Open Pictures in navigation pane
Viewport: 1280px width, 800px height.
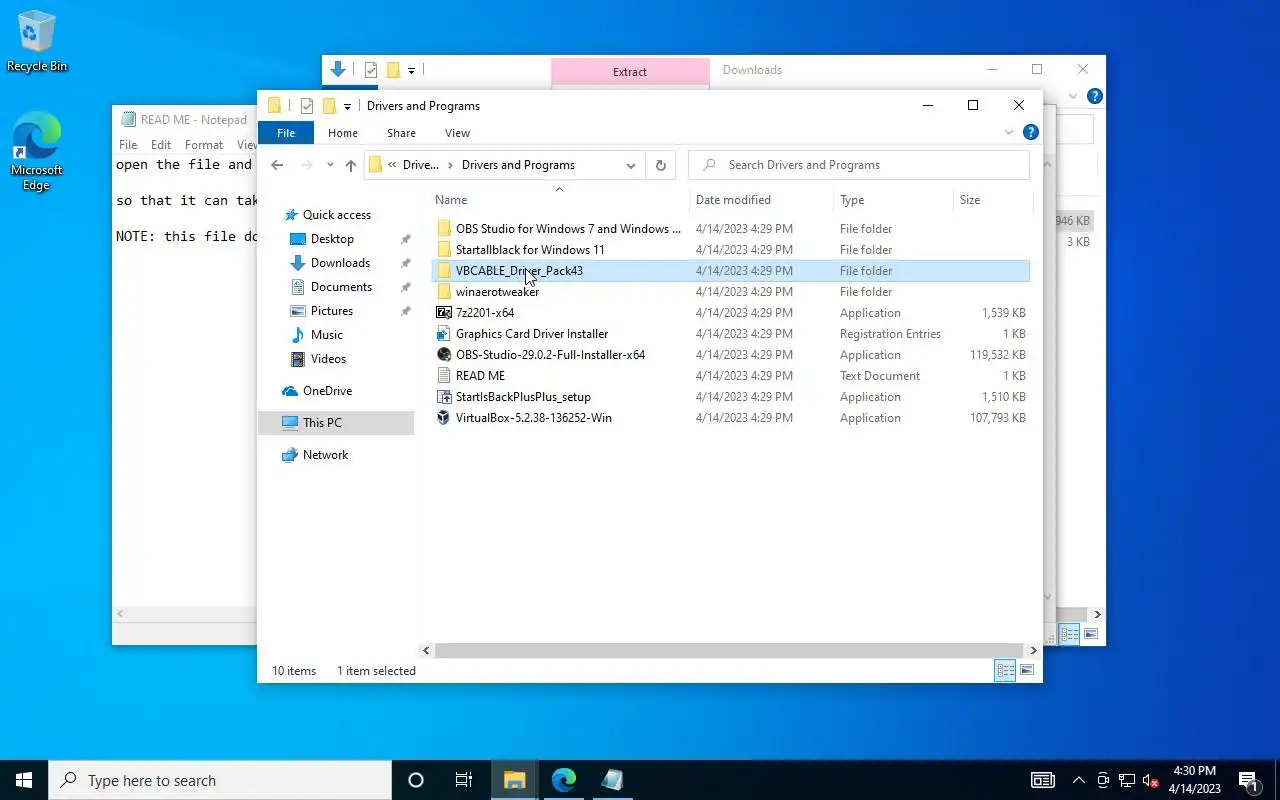pos(332,311)
